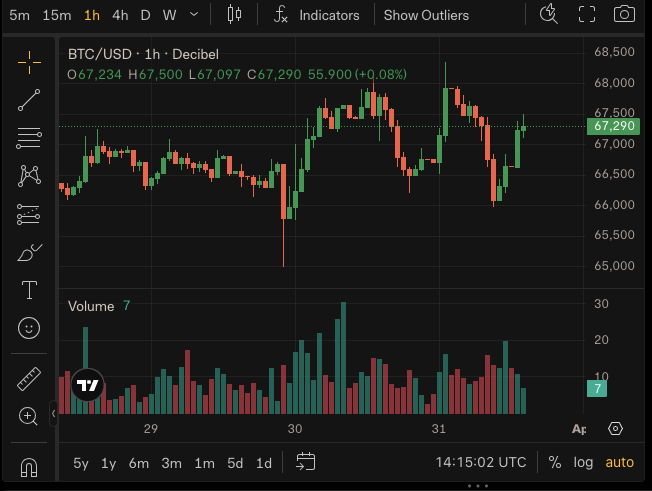The height and width of the screenshot is (491, 652).
Task: Switch to the 5m timeframe
Action: click(x=20, y=15)
